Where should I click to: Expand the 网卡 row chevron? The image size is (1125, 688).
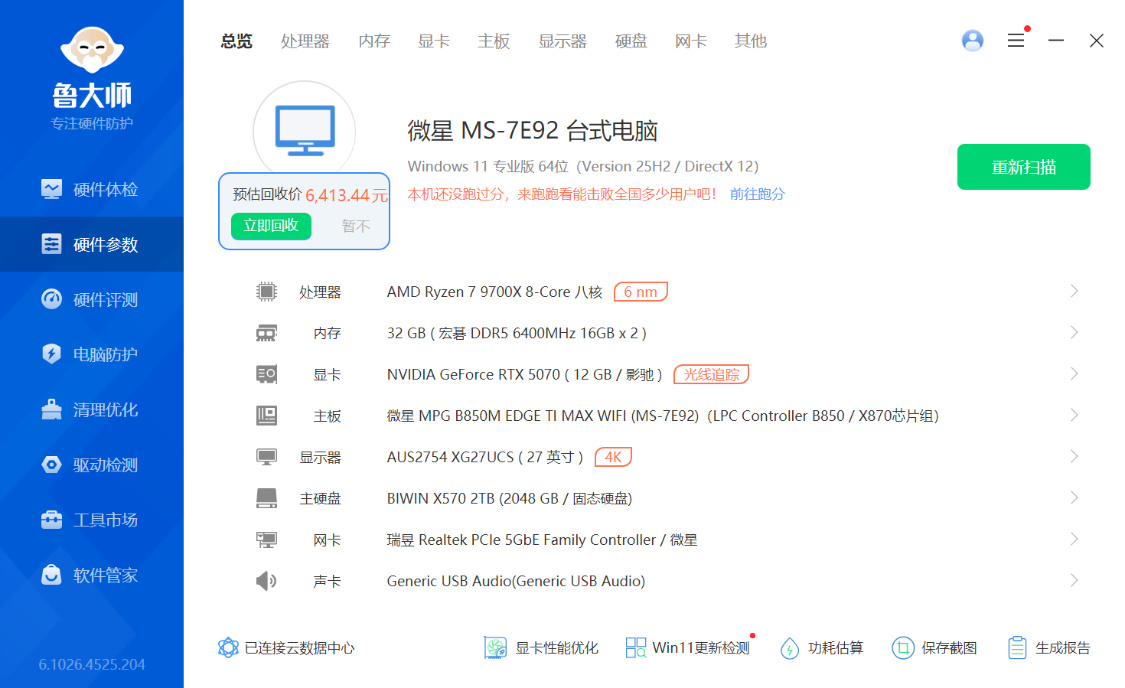1074,539
